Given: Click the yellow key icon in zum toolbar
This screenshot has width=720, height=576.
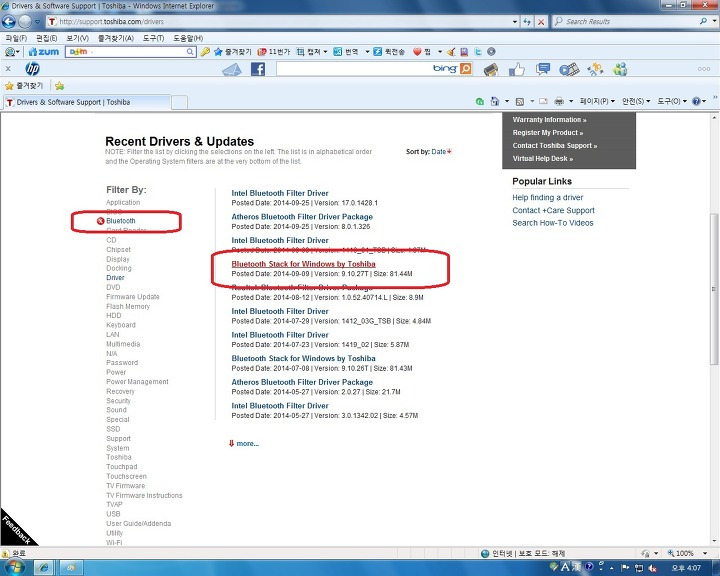Looking at the screenshot, I should click(205, 52).
